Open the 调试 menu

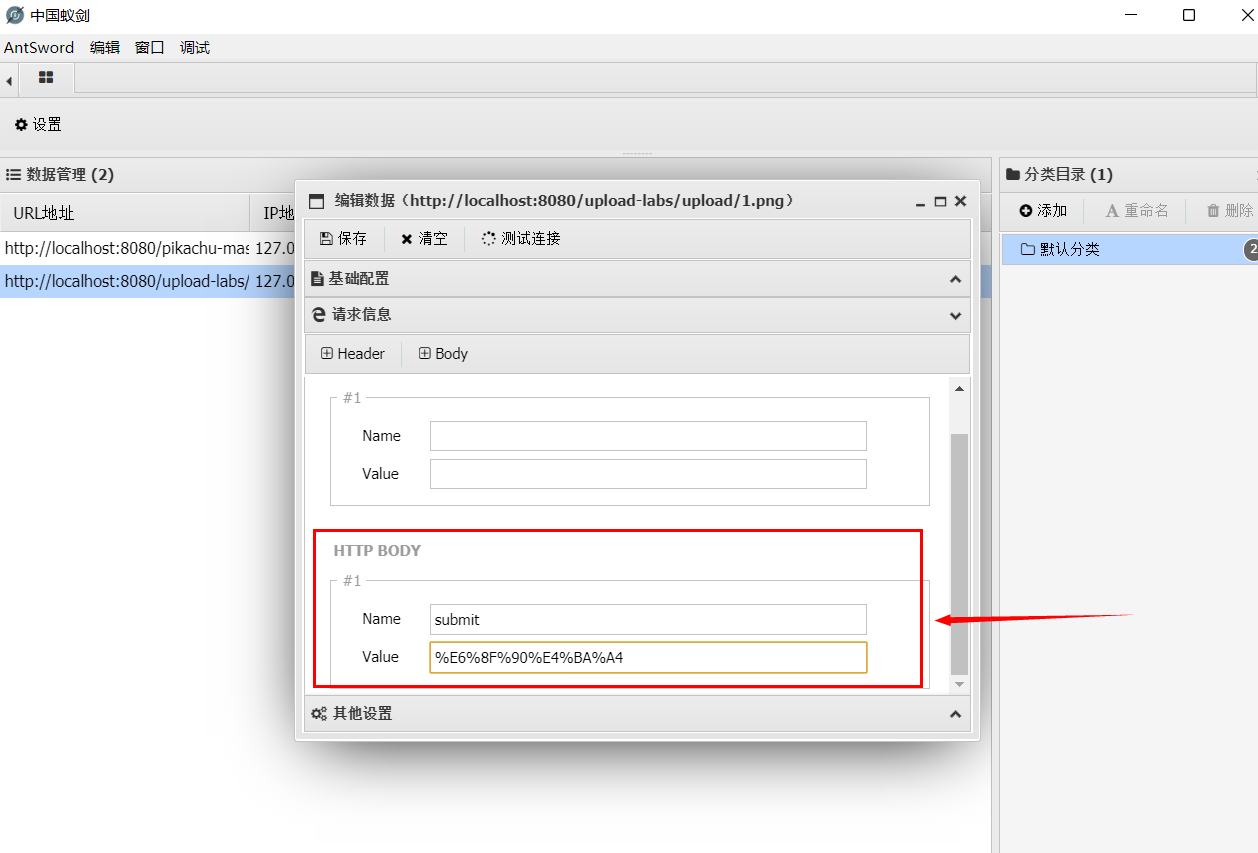point(194,48)
